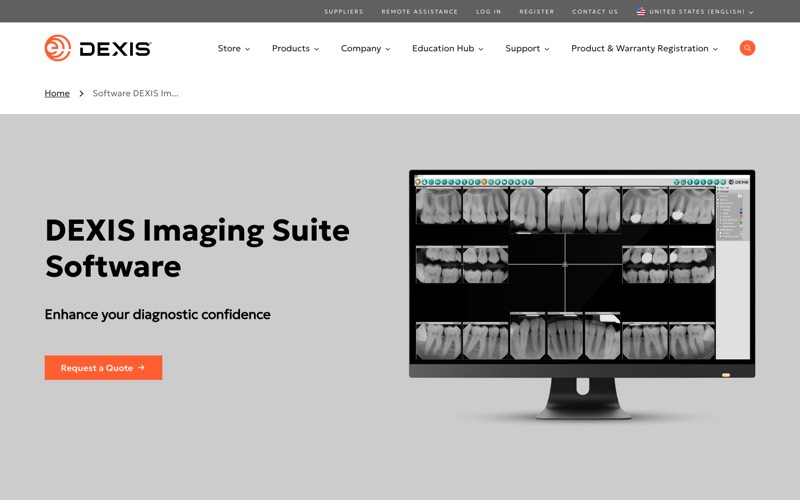
Task: Expand the Products chevron arrow
Action: click(x=316, y=49)
